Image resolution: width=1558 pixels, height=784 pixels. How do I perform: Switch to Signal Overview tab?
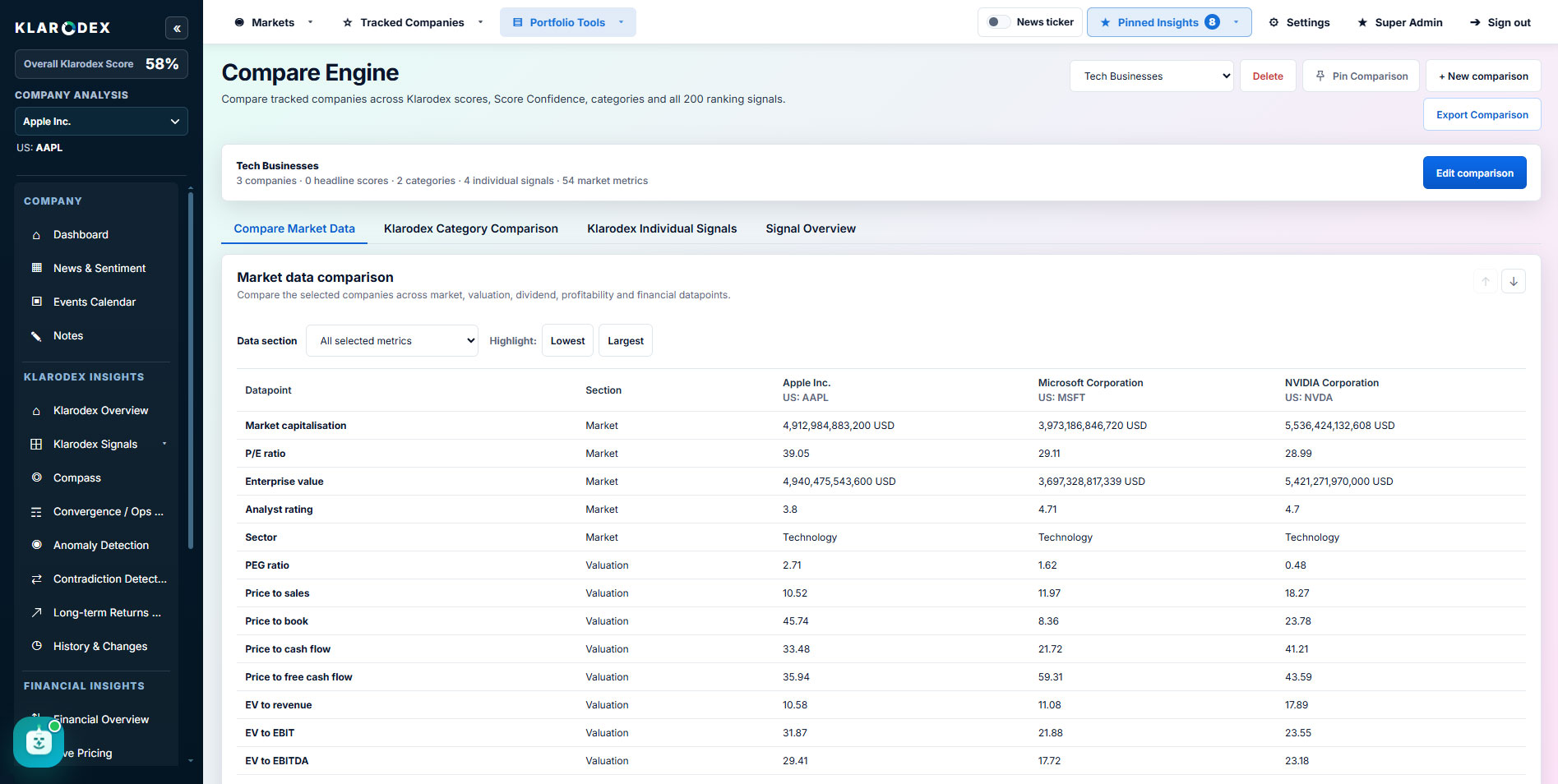click(811, 228)
